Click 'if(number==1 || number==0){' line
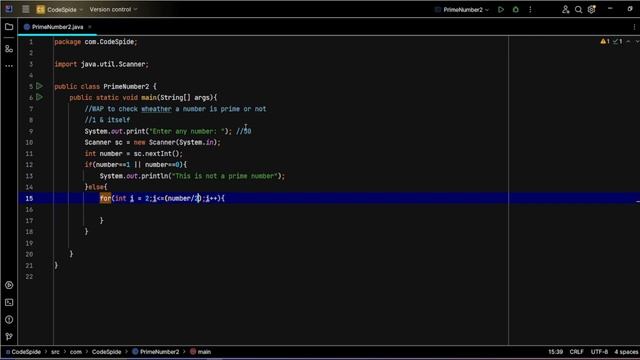640x360 pixels. (x=136, y=165)
